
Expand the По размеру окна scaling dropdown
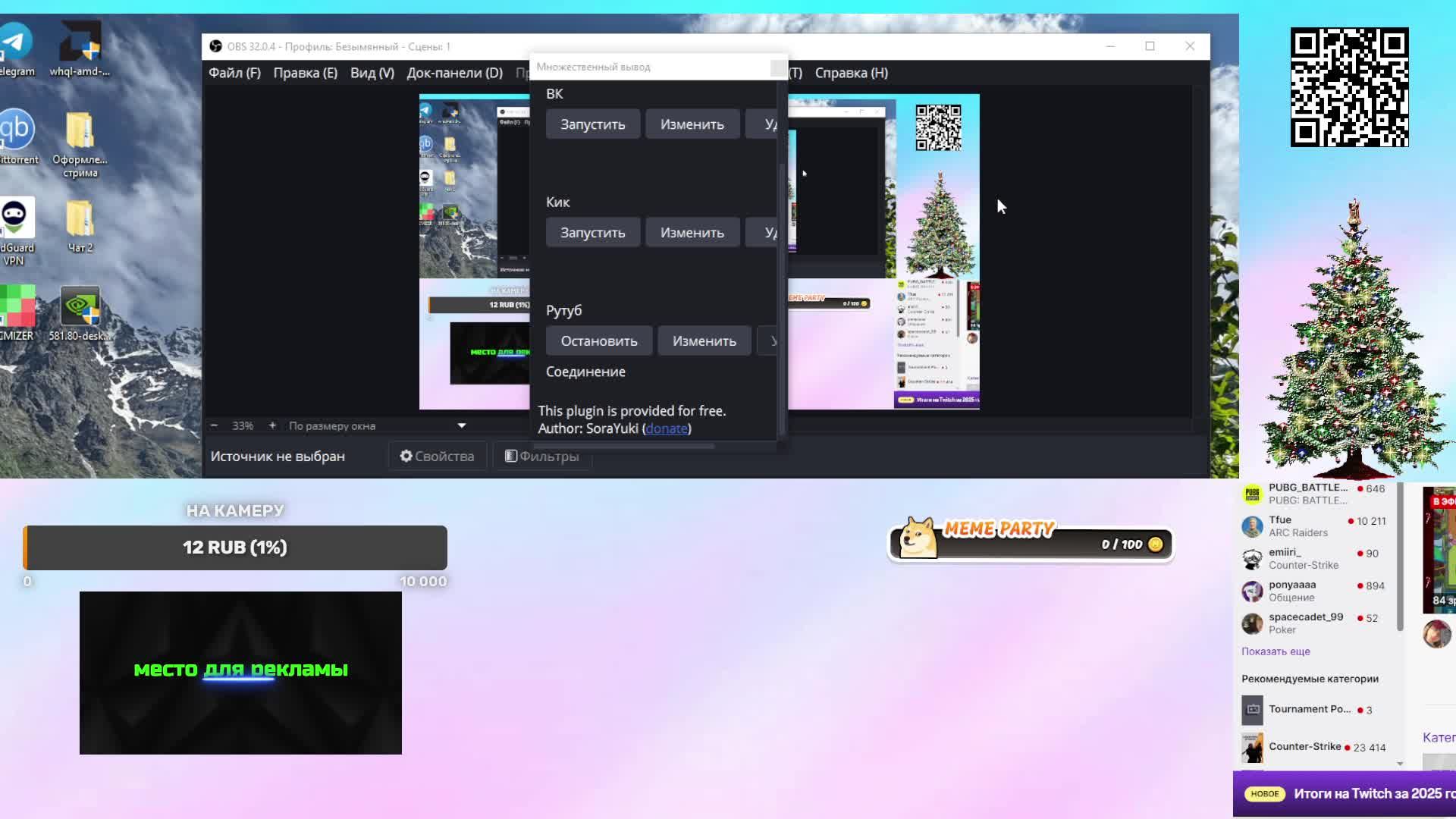click(x=461, y=426)
